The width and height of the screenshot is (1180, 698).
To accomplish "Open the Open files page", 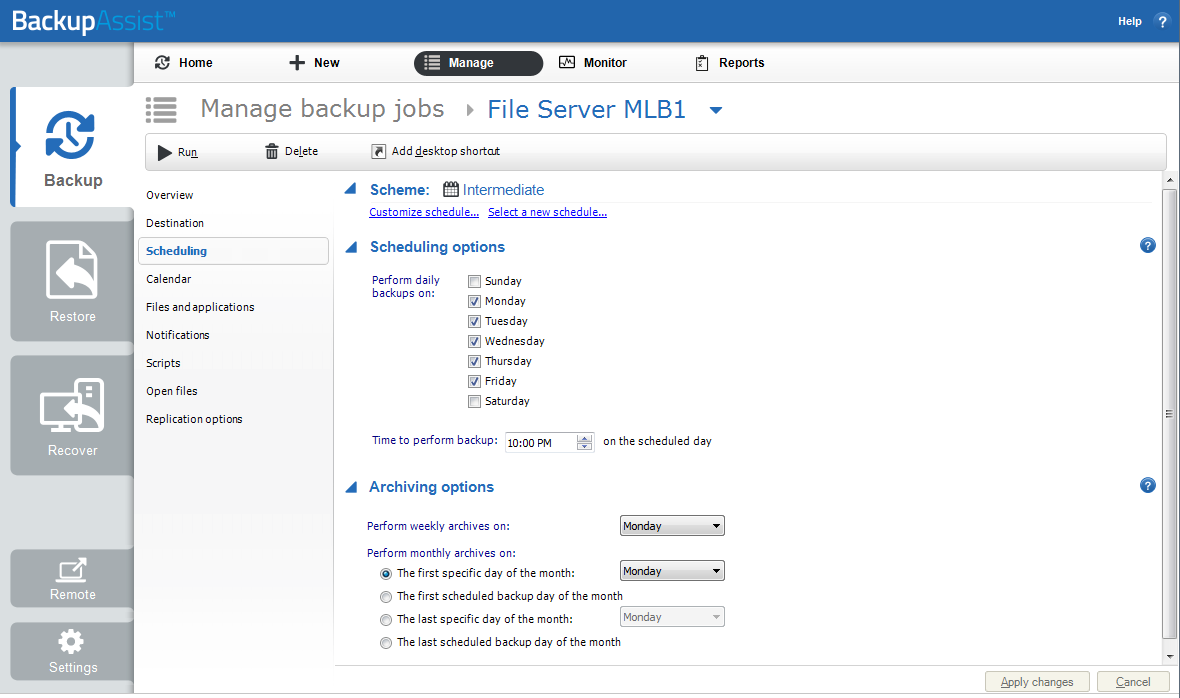I will pos(172,391).
